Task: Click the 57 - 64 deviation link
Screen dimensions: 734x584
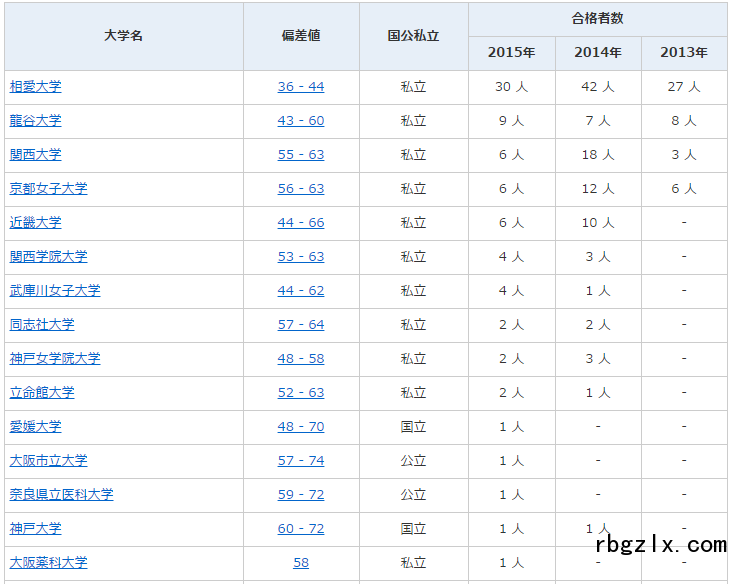Action: [301, 325]
